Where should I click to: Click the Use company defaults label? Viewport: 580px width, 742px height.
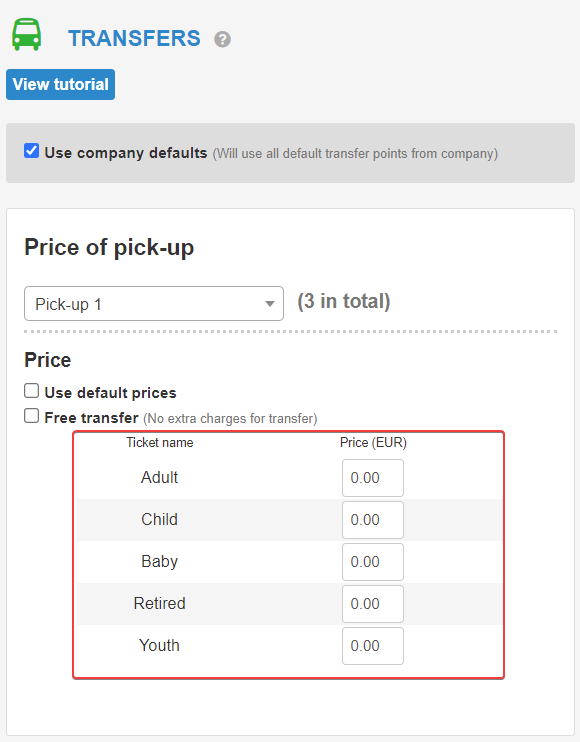(126, 153)
